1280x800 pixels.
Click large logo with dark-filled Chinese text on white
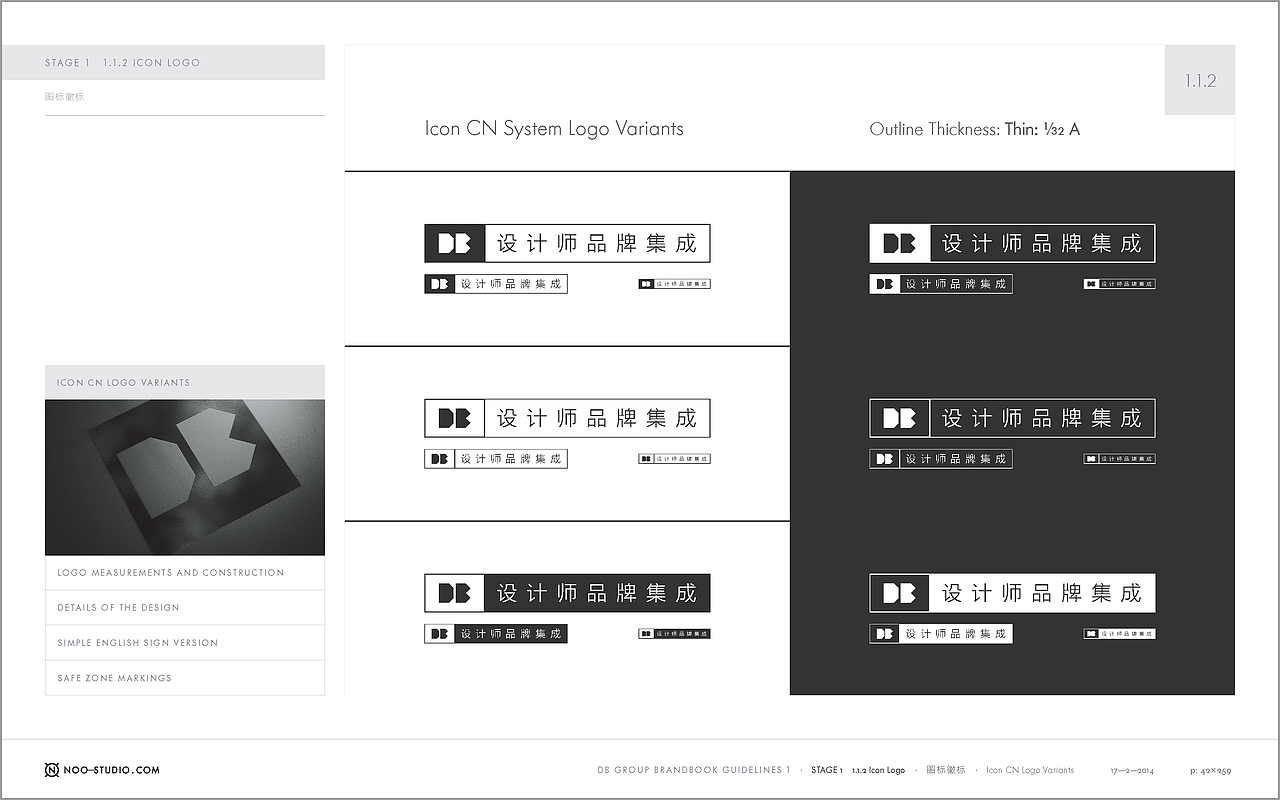567,593
